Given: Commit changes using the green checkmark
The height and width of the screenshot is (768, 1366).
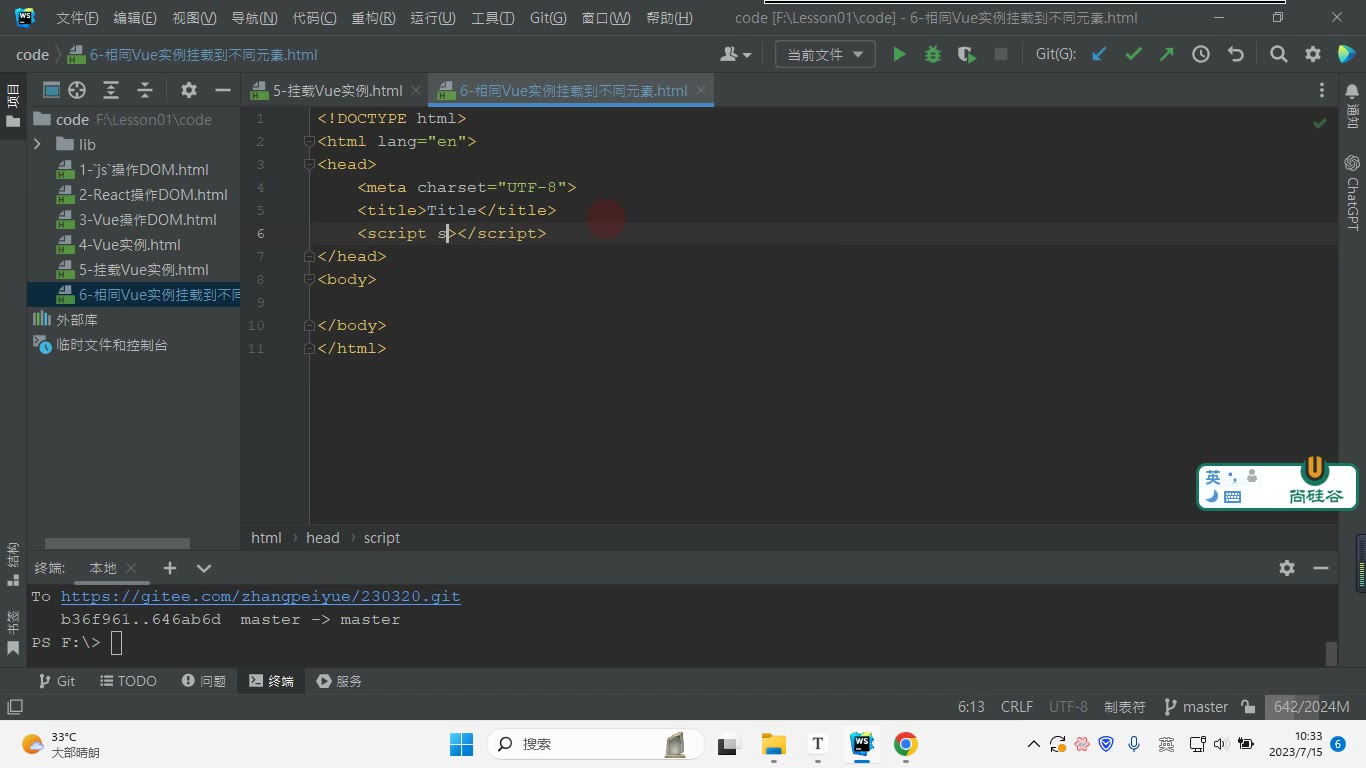Looking at the screenshot, I should [x=1133, y=55].
